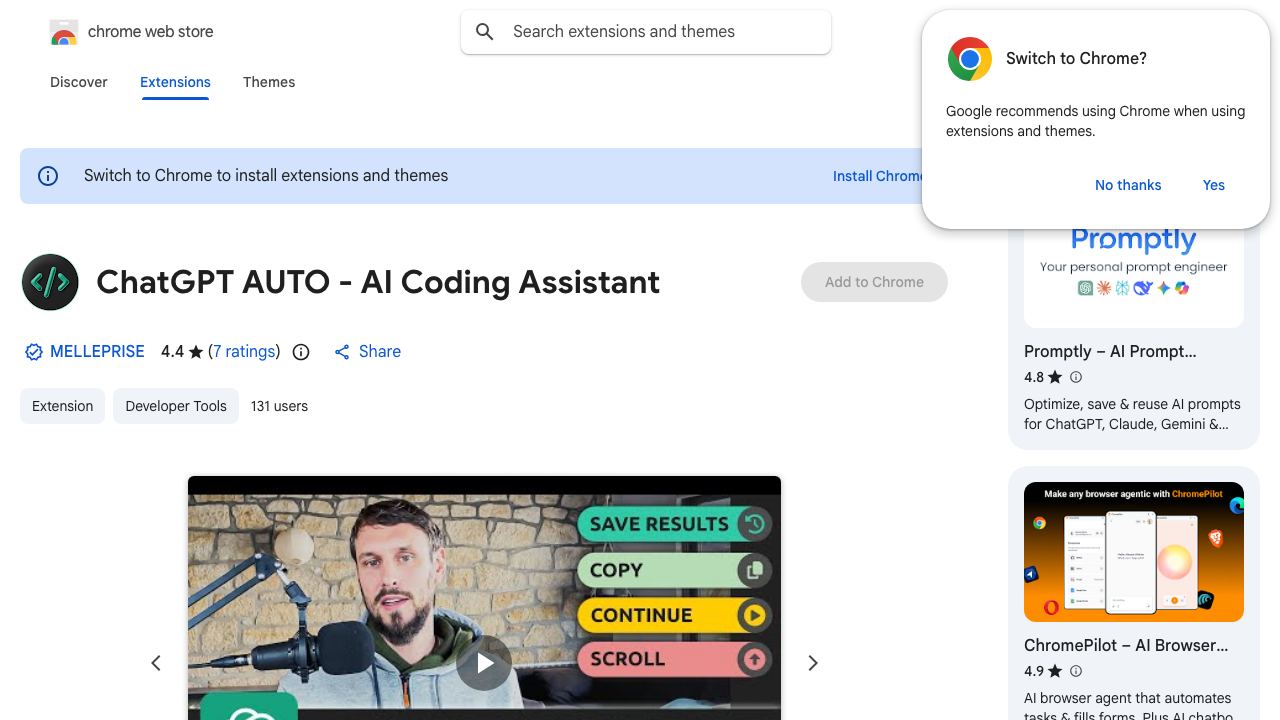Click the info icon in blue banner
Screen dimensions: 1280x720
(48, 176)
